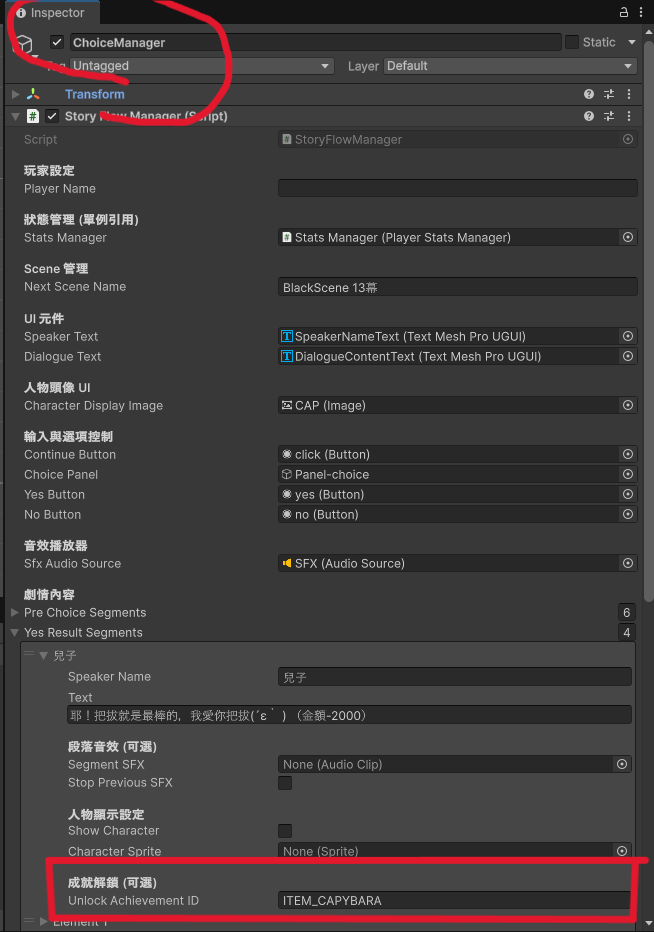654x932 pixels.
Task: Open Transform component help icon
Action: tap(589, 94)
